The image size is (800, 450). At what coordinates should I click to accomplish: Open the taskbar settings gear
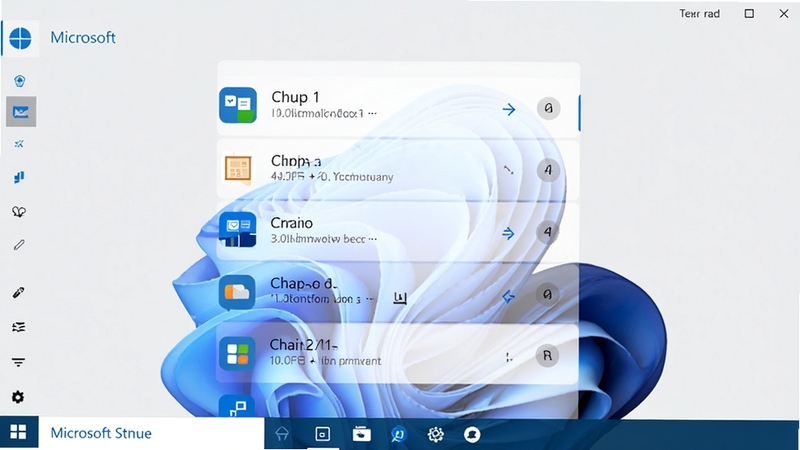click(435, 434)
